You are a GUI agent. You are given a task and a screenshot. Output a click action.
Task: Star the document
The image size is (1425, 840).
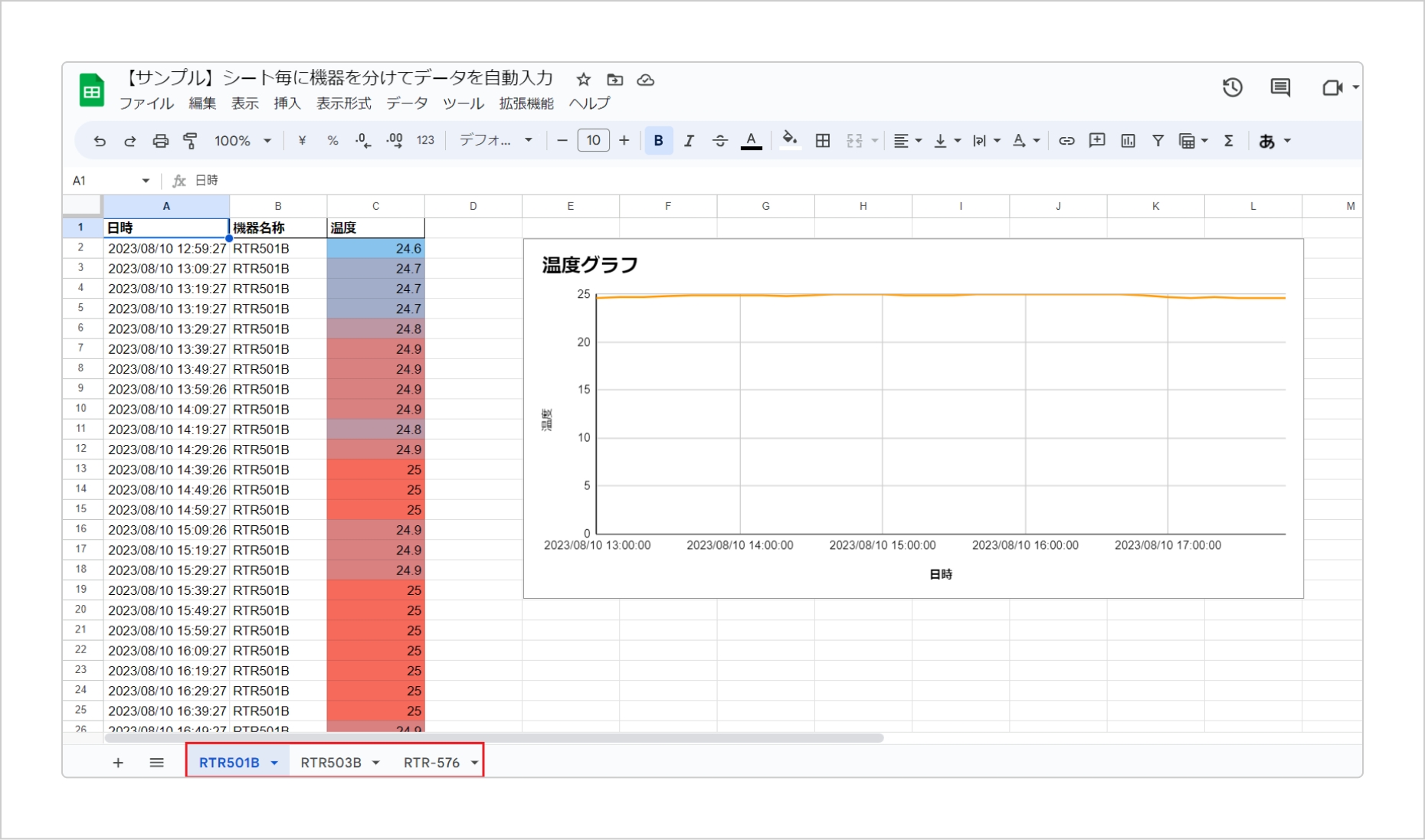pos(584,80)
